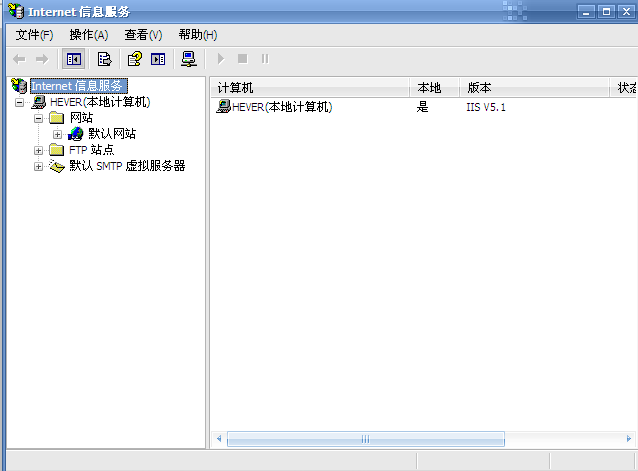Expand the 默认 SMTP 虚拟服务器 node
The width and height of the screenshot is (638, 471).
click(38, 166)
